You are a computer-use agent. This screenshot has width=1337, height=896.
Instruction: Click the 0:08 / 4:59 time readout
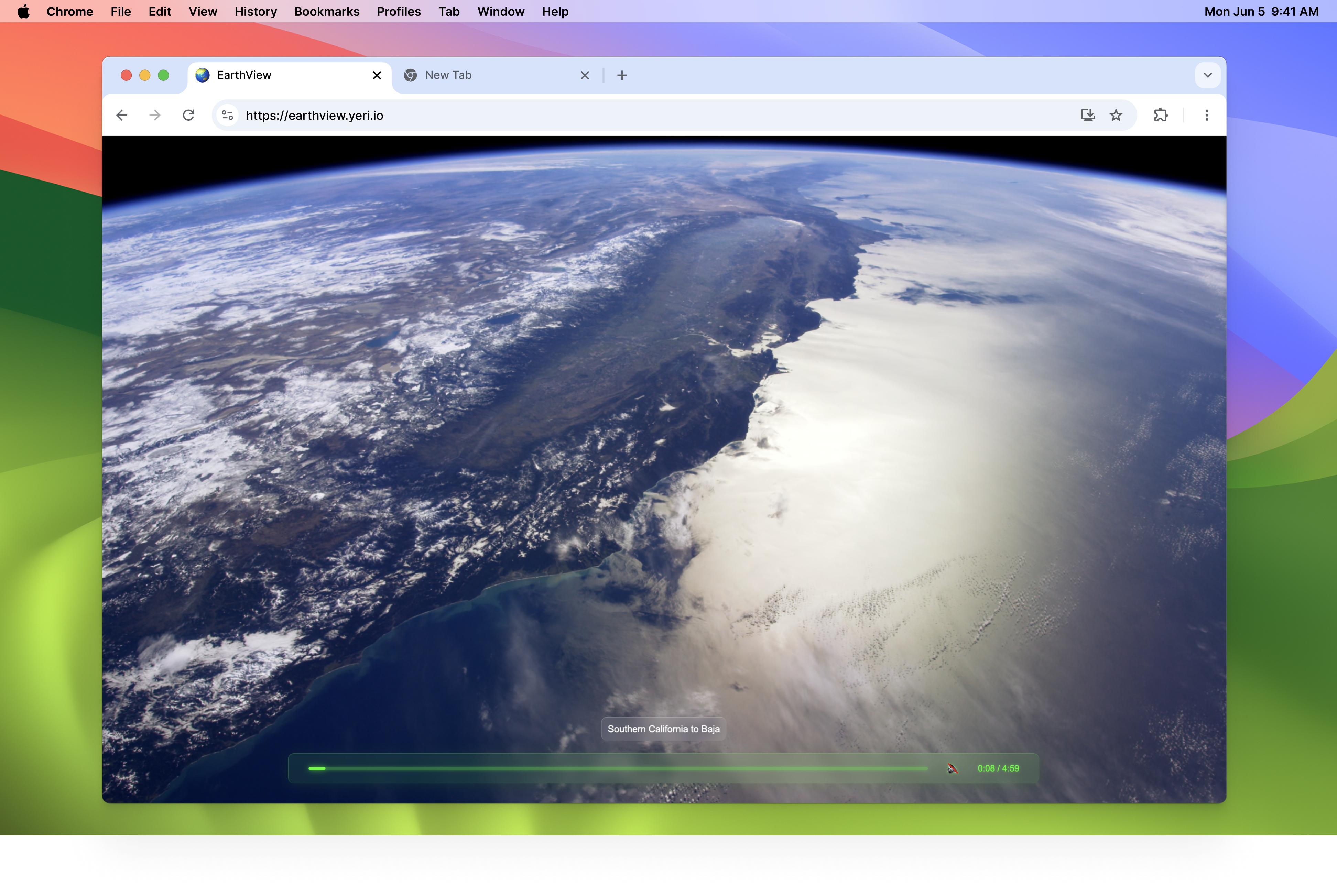(998, 768)
